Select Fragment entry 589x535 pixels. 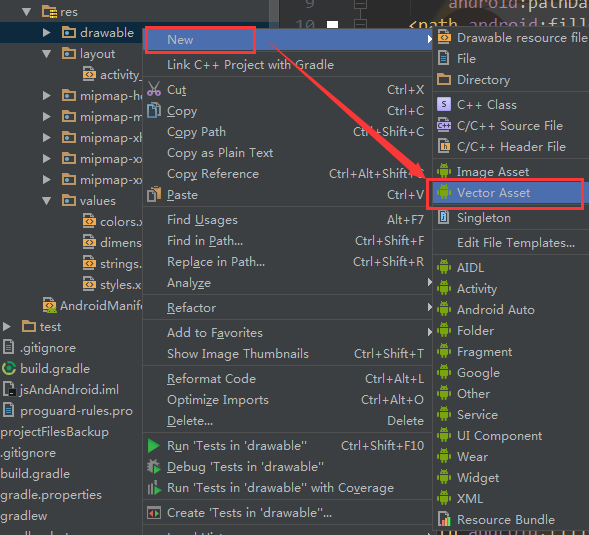click(511, 352)
